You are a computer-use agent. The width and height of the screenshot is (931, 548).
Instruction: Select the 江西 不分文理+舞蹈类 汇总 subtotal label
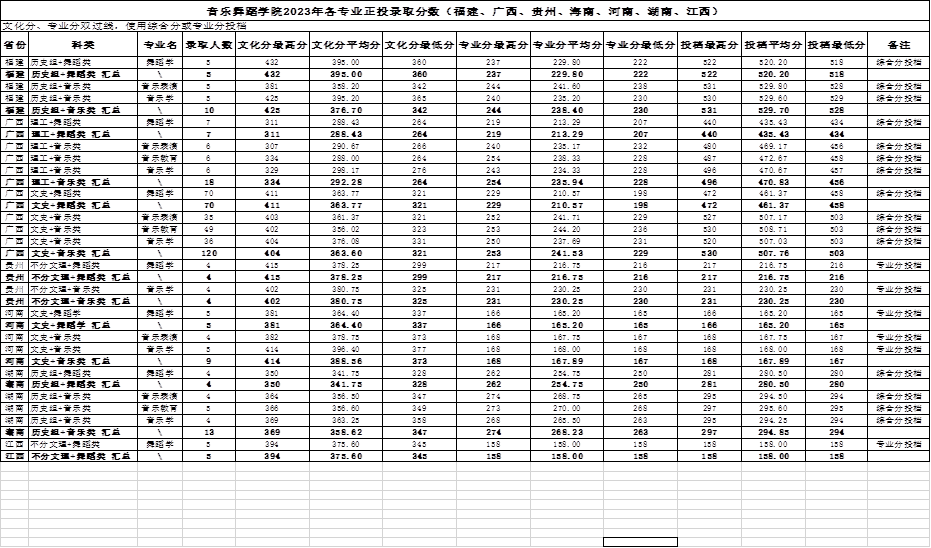[x=82, y=455]
